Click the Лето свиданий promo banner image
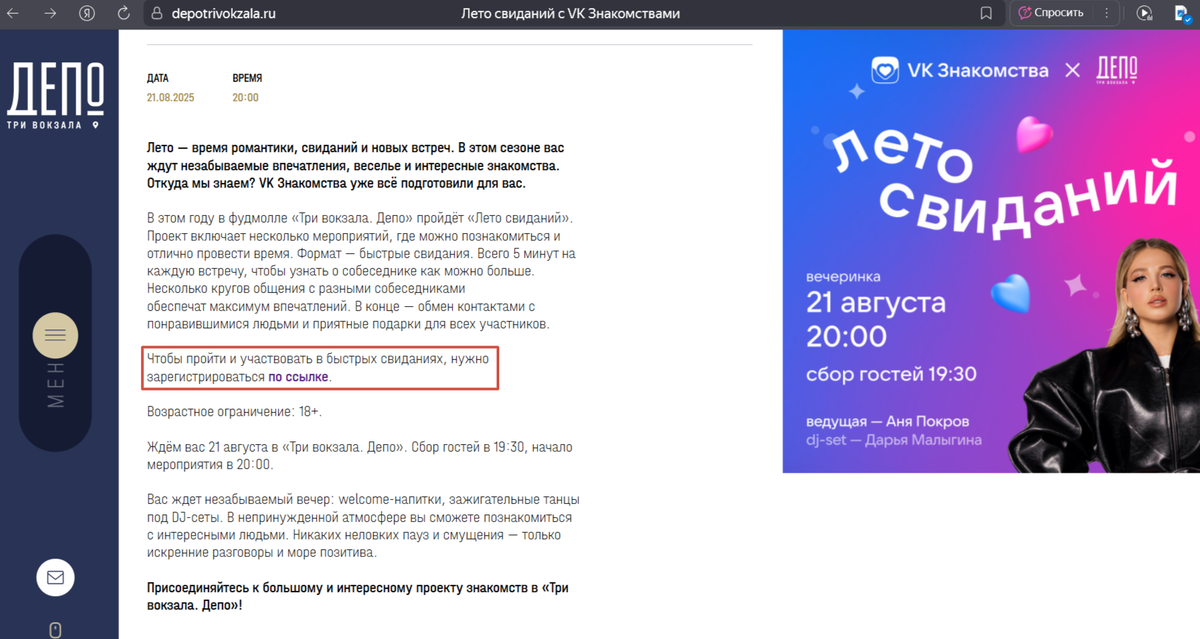1200x639 pixels. point(991,251)
